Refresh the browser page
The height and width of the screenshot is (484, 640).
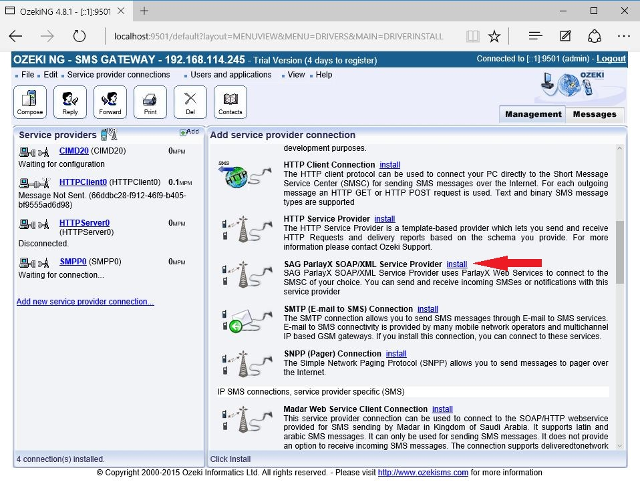pos(79,36)
